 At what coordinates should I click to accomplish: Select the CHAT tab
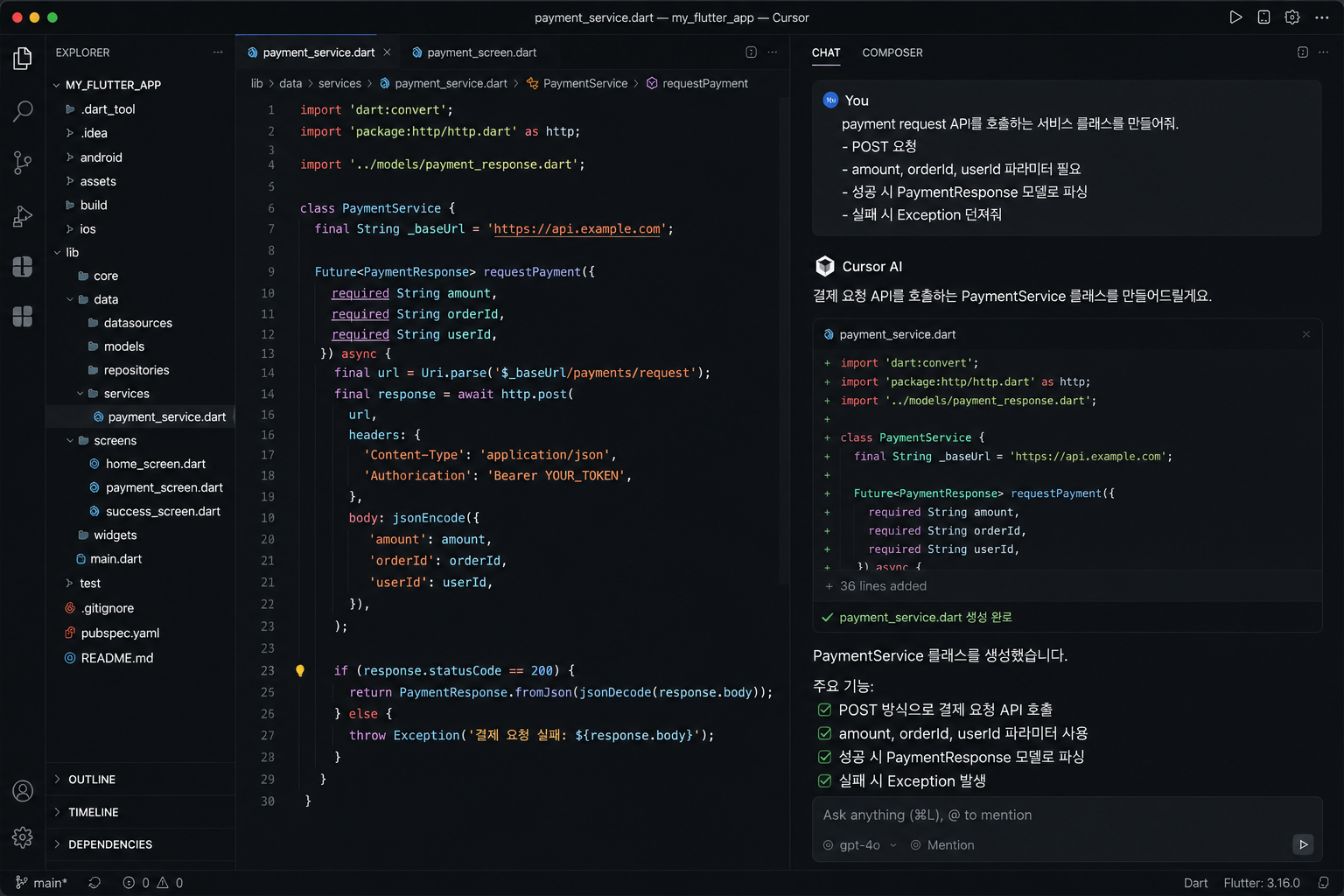[x=826, y=52]
